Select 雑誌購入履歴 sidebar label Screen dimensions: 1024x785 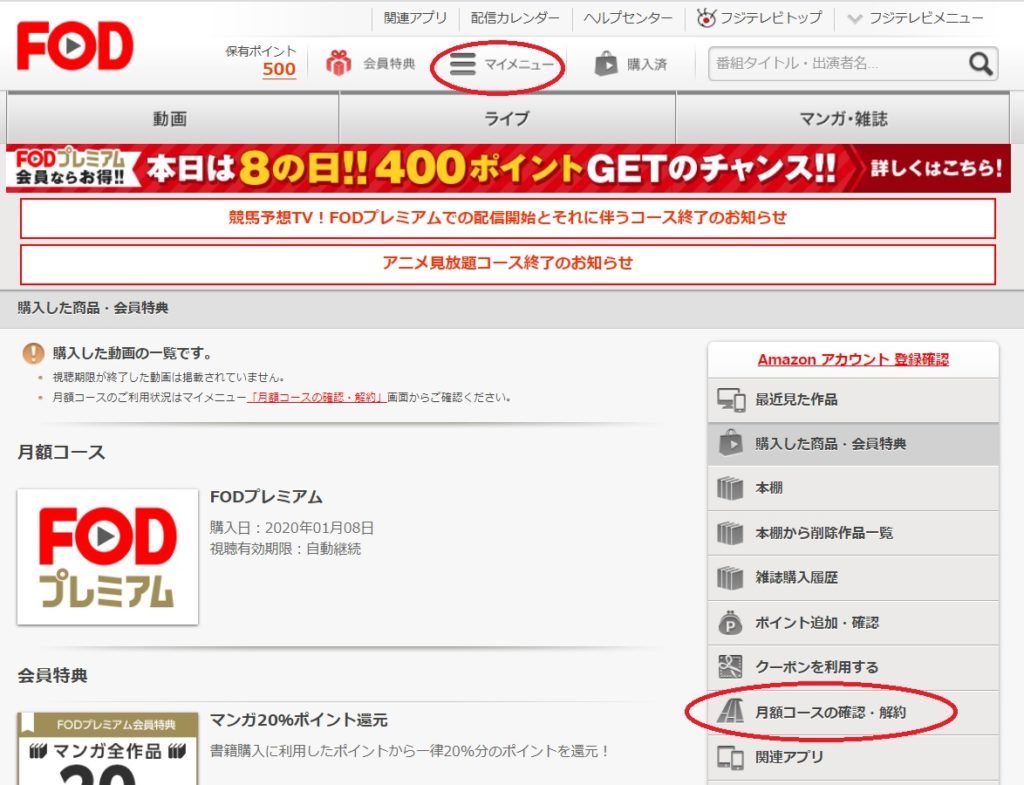pos(796,577)
